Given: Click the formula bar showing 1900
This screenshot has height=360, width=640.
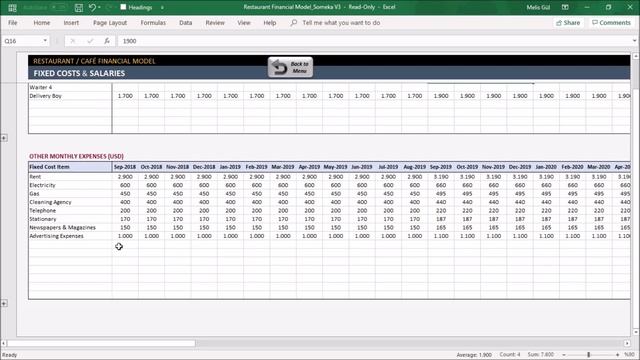Looking at the screenshot, I should [373, 41].
